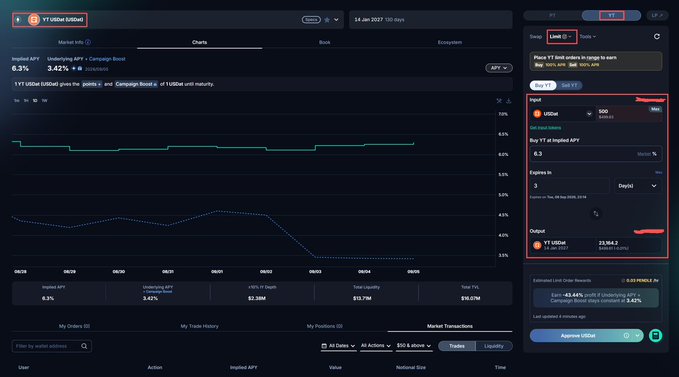This screenshot has height=377, width=679.
Task: Open the Limit order mode dropdown
Action: (x=561, y=37)
